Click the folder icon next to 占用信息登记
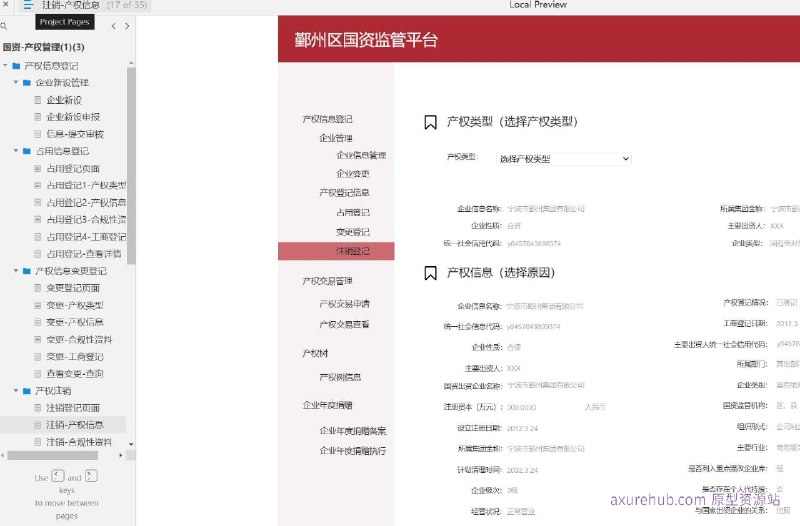Image resolution: width=800 pixels, height=526 pixels. 27,151
